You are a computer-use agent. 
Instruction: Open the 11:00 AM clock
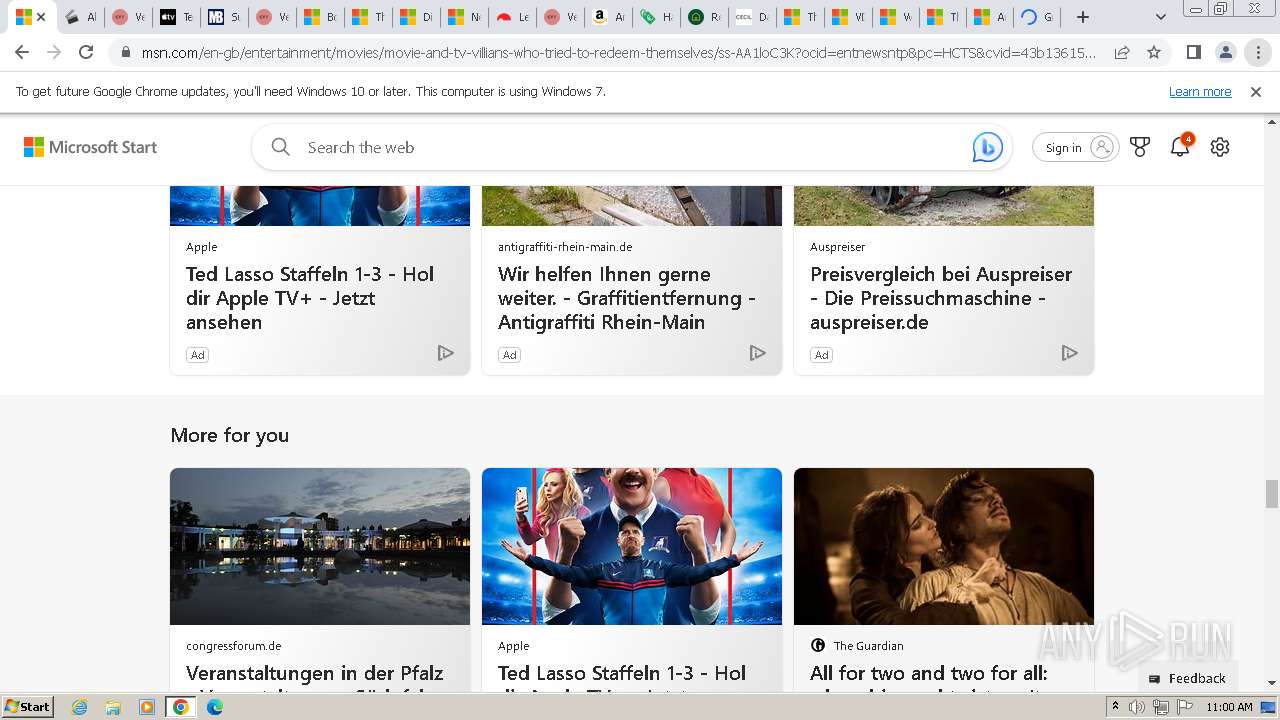1230,707
